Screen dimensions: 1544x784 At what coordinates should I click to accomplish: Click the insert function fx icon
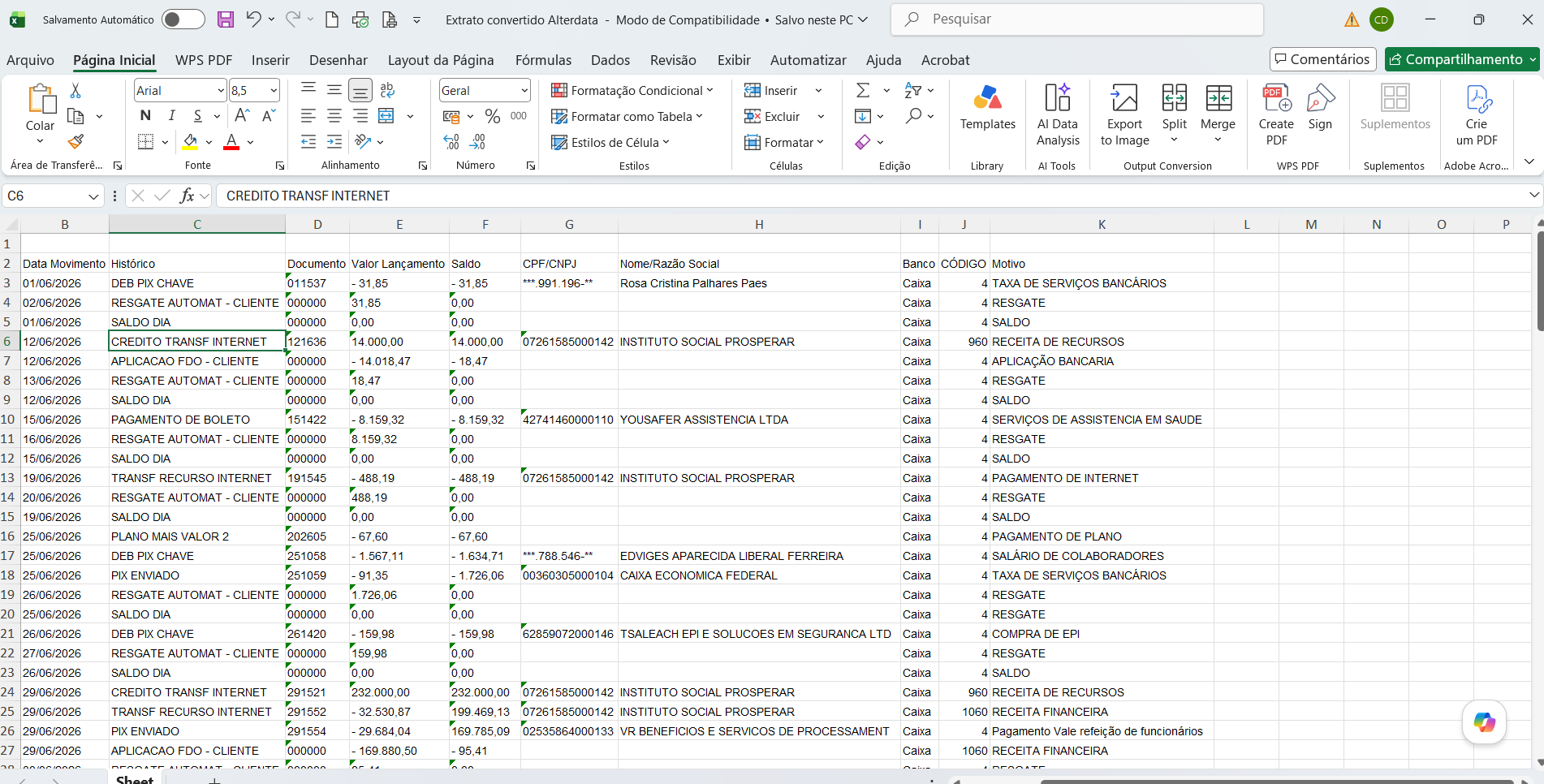coord(187,196)
